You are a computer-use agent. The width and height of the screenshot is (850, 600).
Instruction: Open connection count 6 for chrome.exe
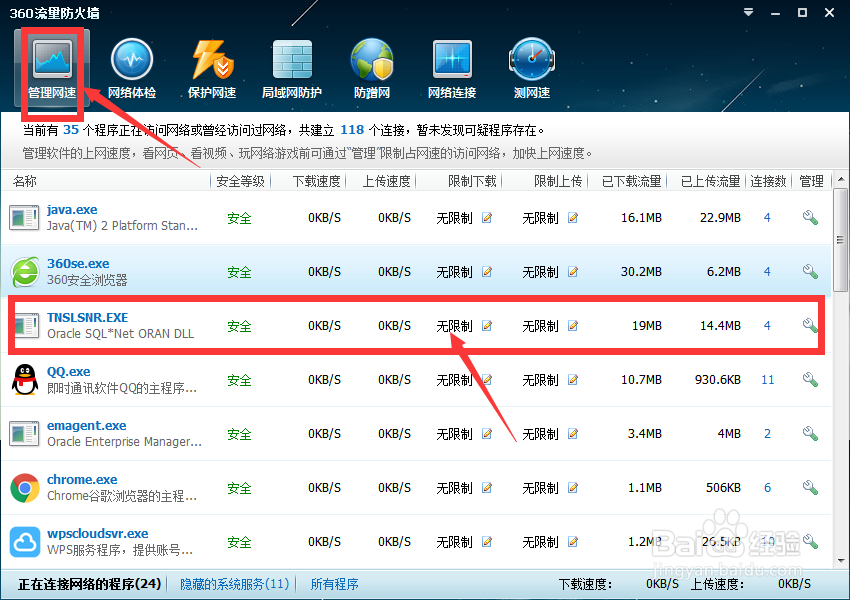click(767, 488)
